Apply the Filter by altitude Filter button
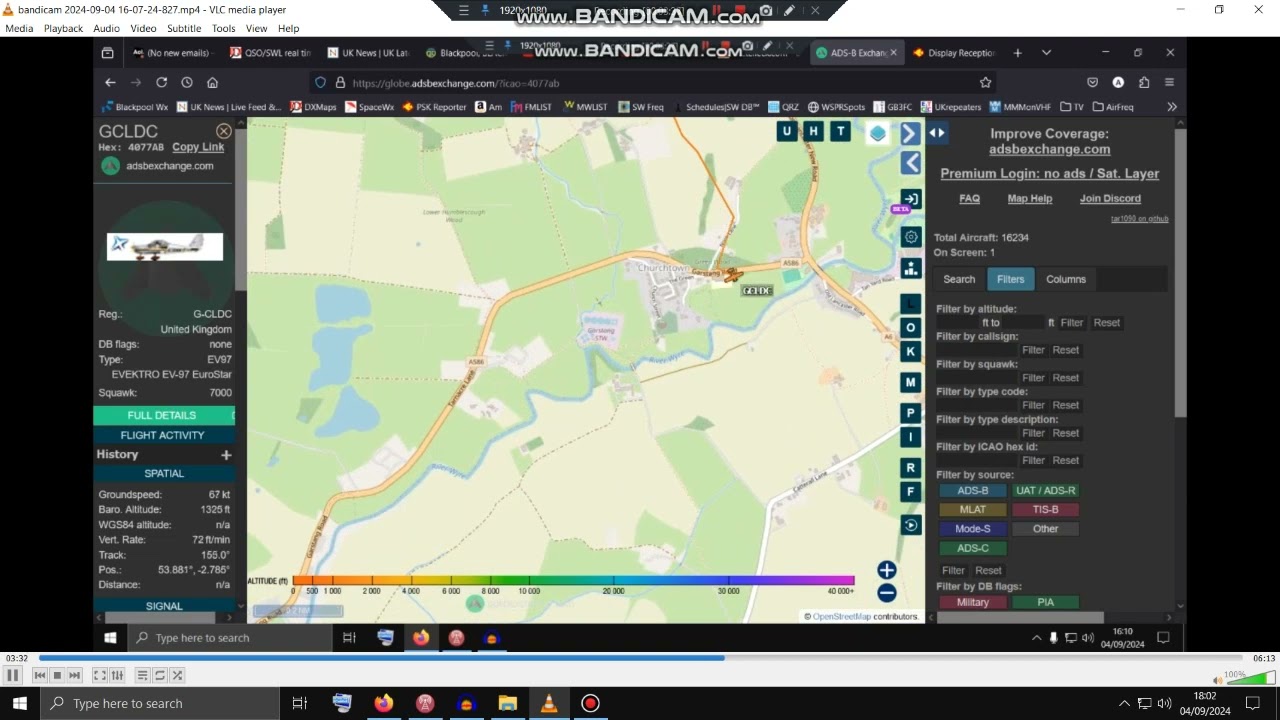1280x720 pixels. coord(1072,323)
